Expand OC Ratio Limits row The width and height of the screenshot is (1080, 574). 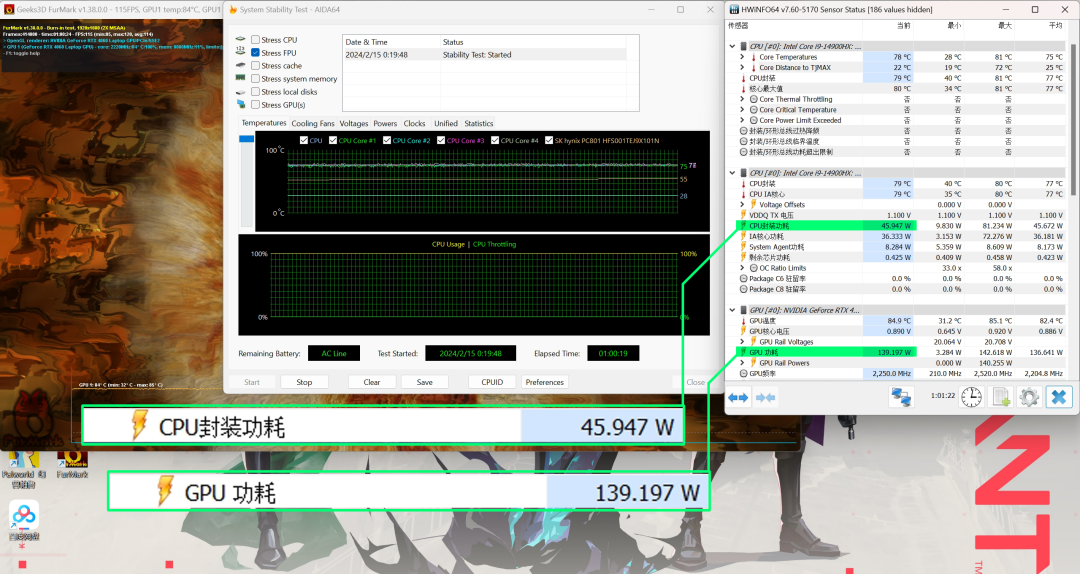tap(742, 268)
